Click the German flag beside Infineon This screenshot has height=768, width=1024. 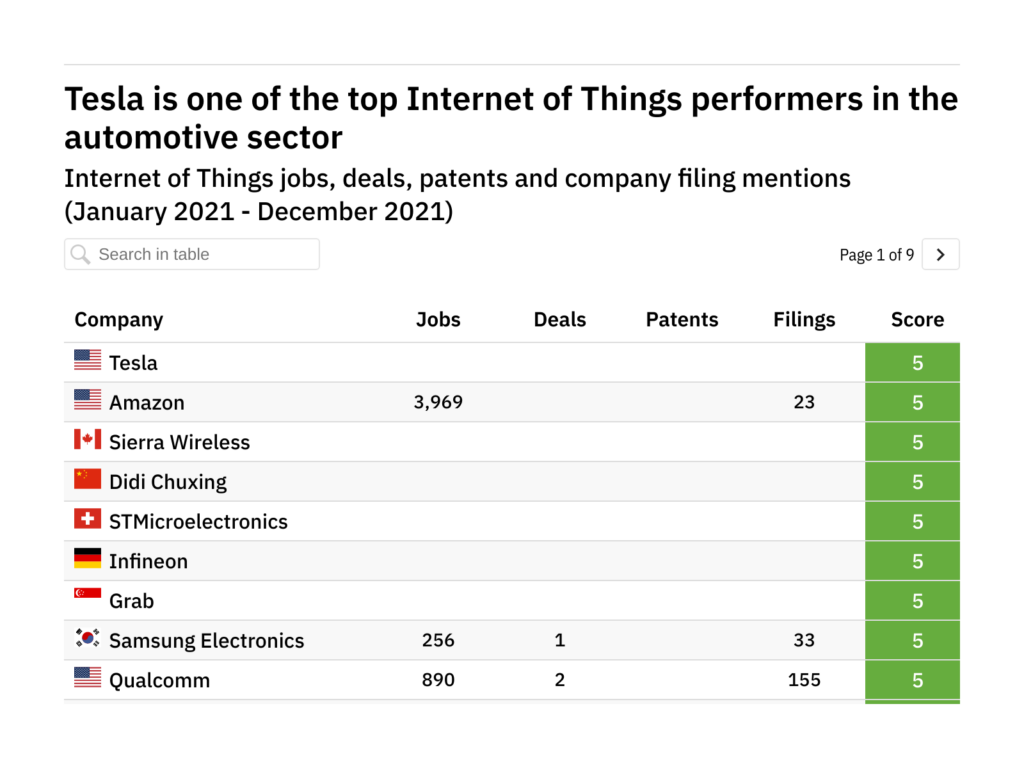(x=88, y=558)
